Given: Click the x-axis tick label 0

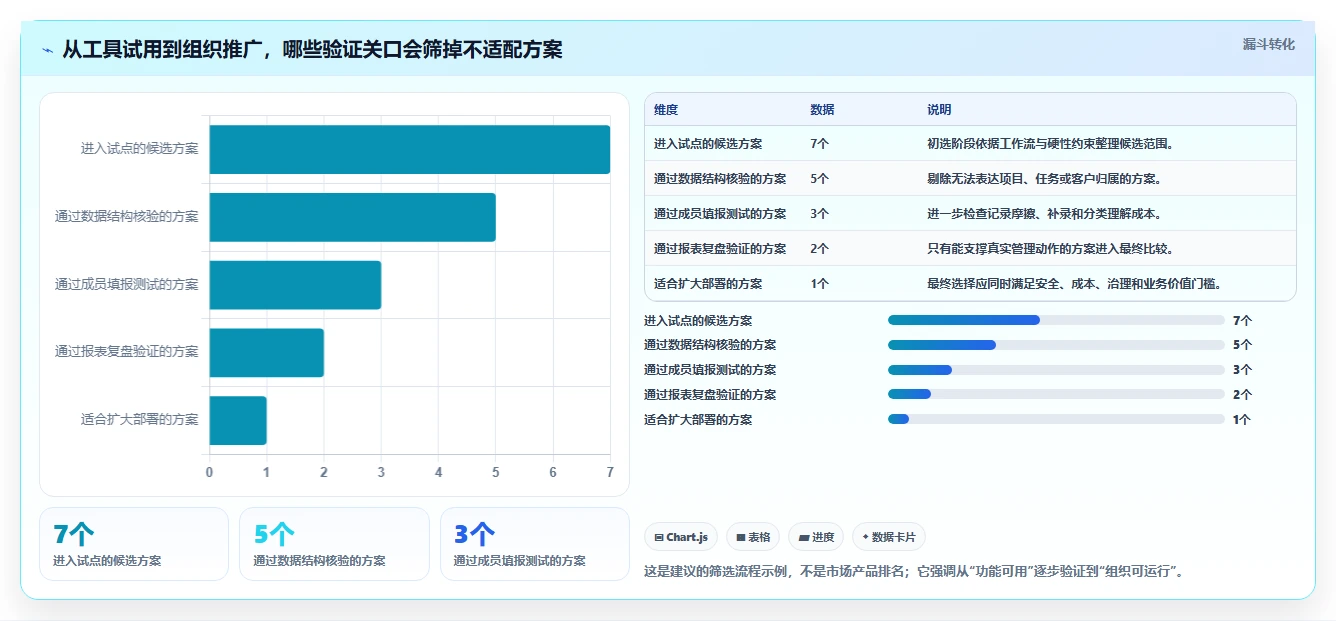Looking at the screenshot, I should tap(209, 471).
